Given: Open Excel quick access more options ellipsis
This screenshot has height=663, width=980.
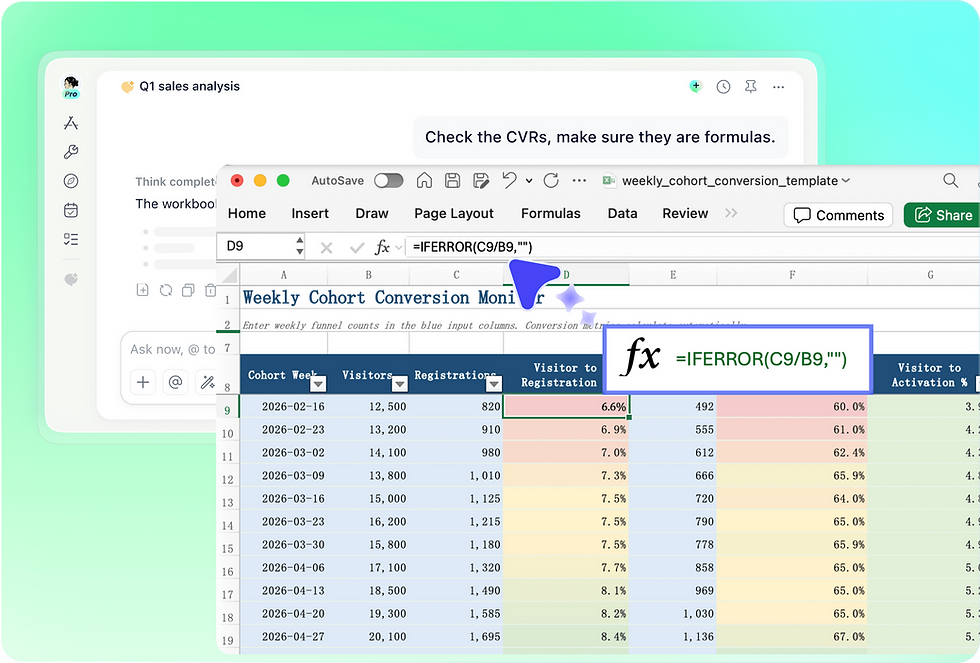Looking at the screenshot, I should [x=579, y=181].
